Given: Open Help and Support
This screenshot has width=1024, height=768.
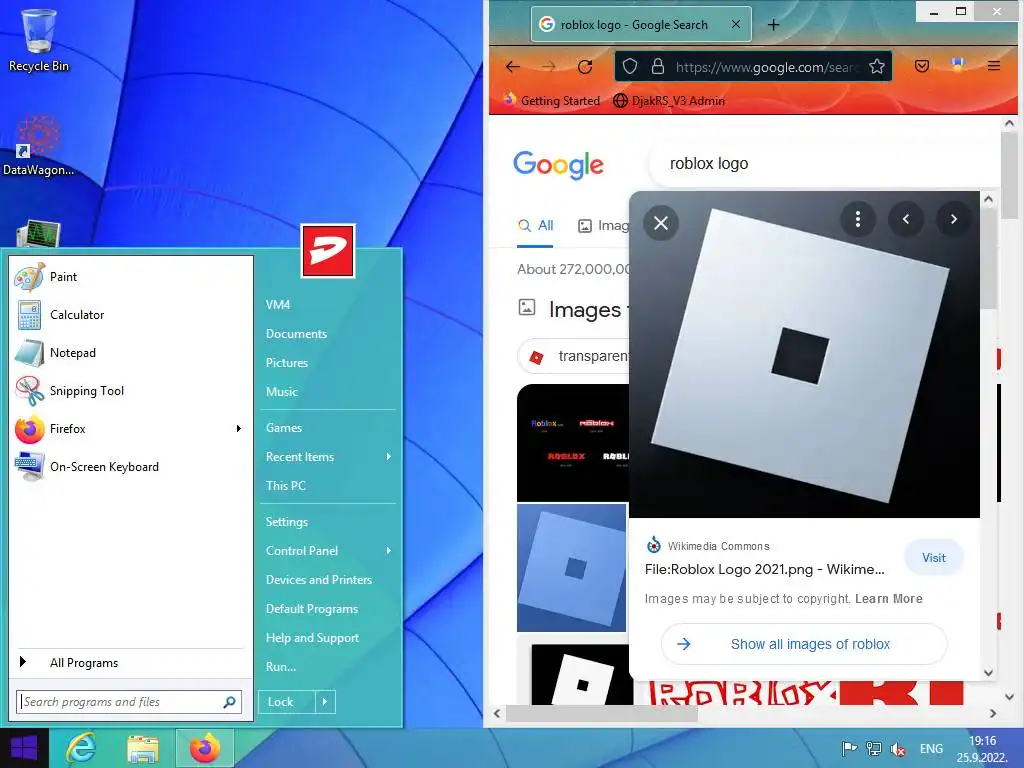Looking at the screenshot, I should tap(312, 638).
